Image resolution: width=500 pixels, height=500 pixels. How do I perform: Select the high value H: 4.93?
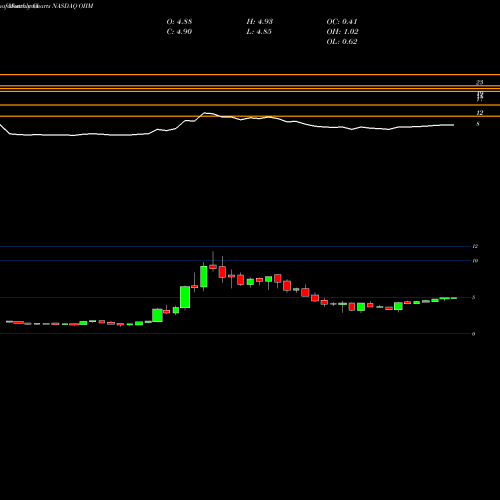pos(260,22)
